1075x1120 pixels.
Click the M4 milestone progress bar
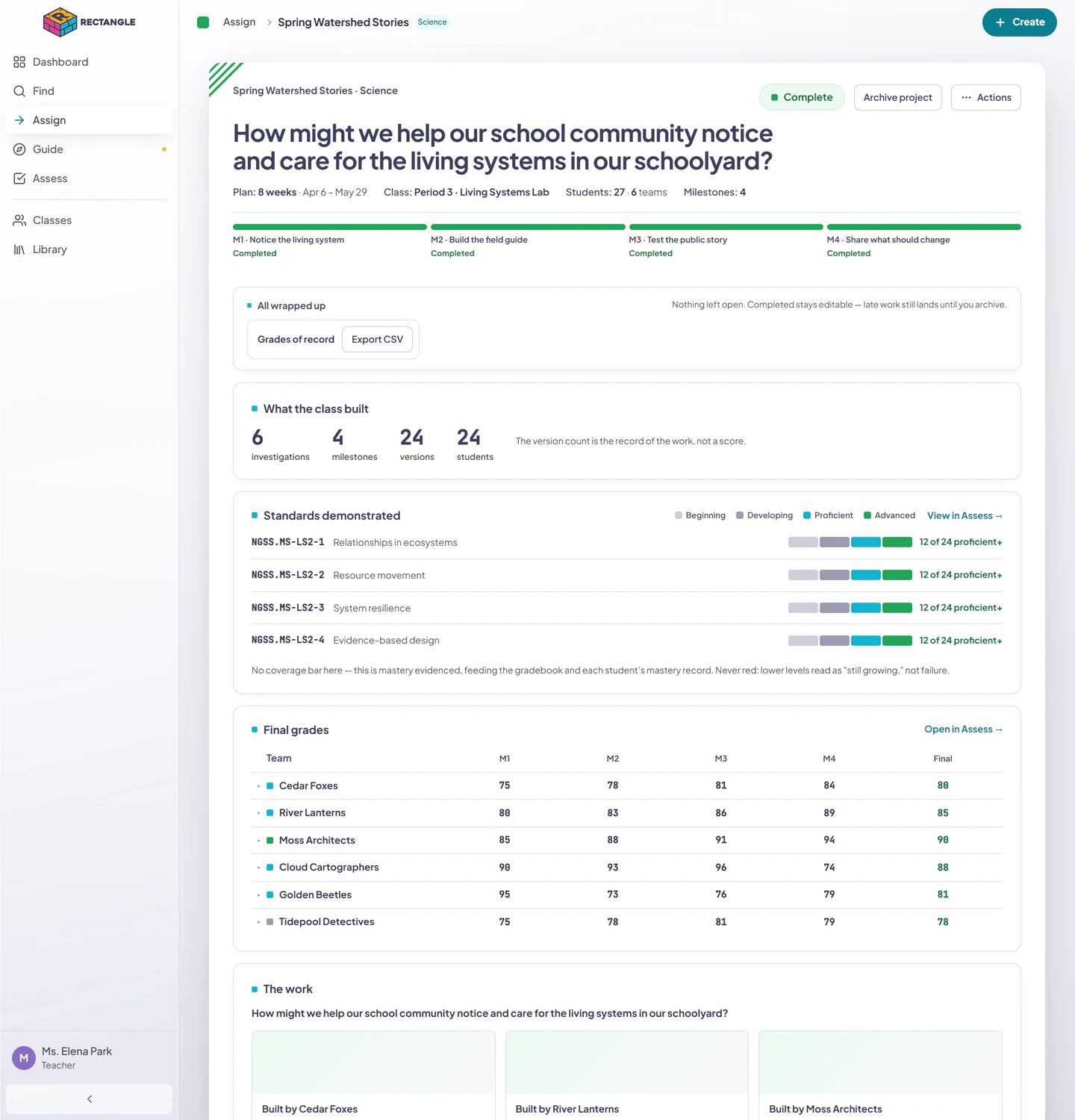pos(924,227)
